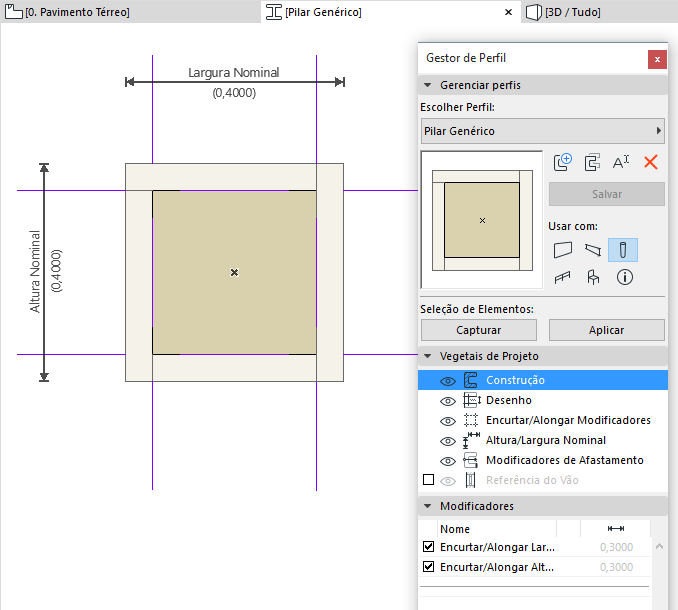The width and height of the screenshot is (678, 610).
Task: Click the Desenho layer icon
Action: tap(471, 400)
